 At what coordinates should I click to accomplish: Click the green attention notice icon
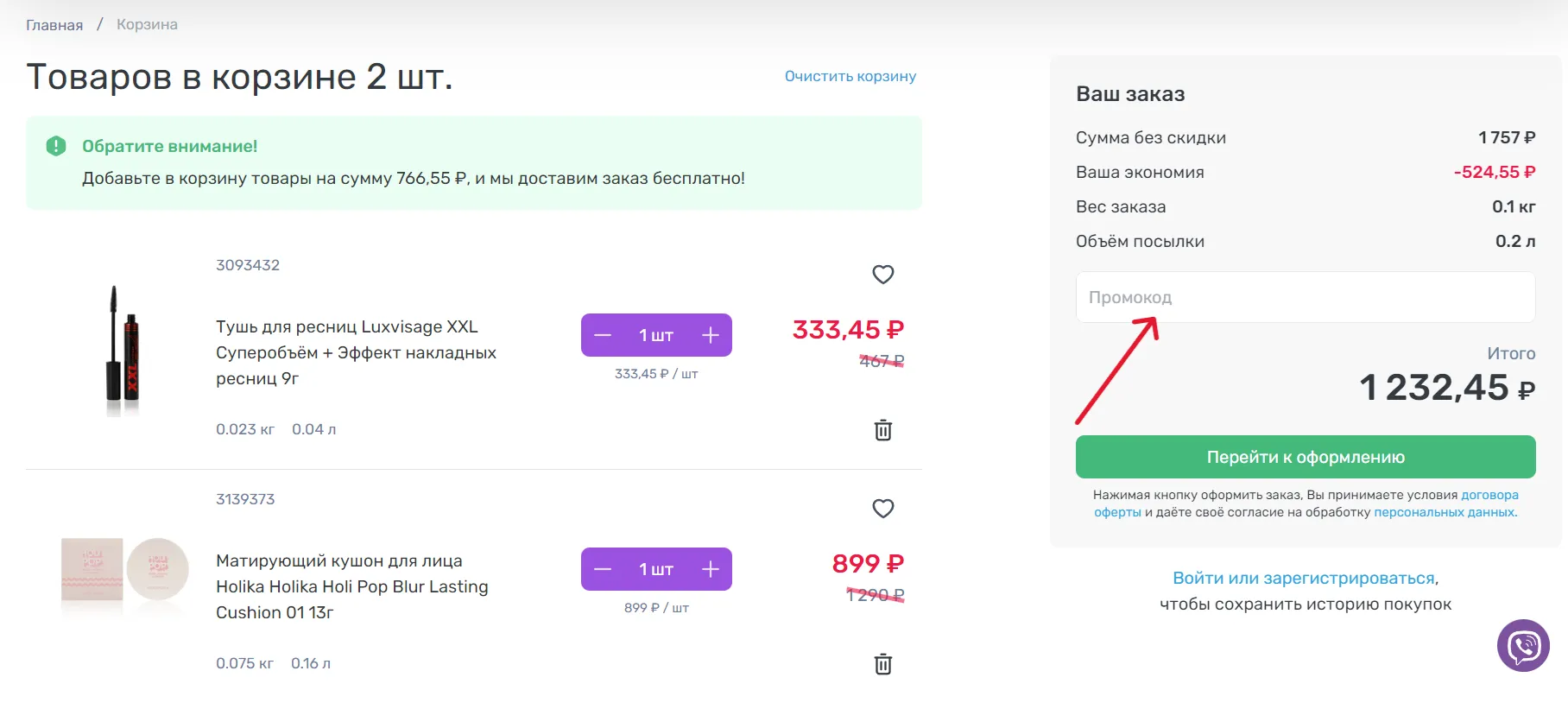pyautogui.click(x=56, y=146)
